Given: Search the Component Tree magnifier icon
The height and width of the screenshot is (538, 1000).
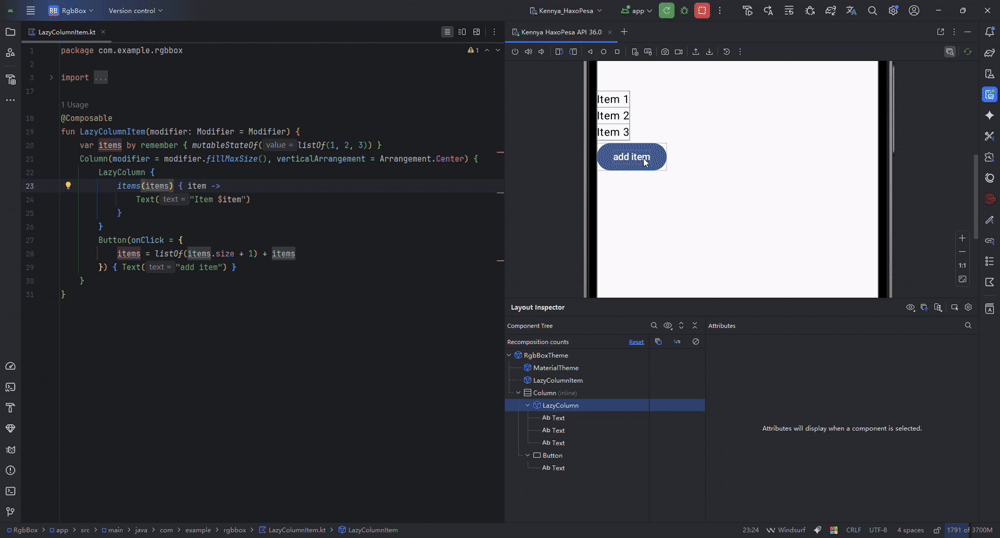Looking at the screenshot, I should [x=654, y=326].
